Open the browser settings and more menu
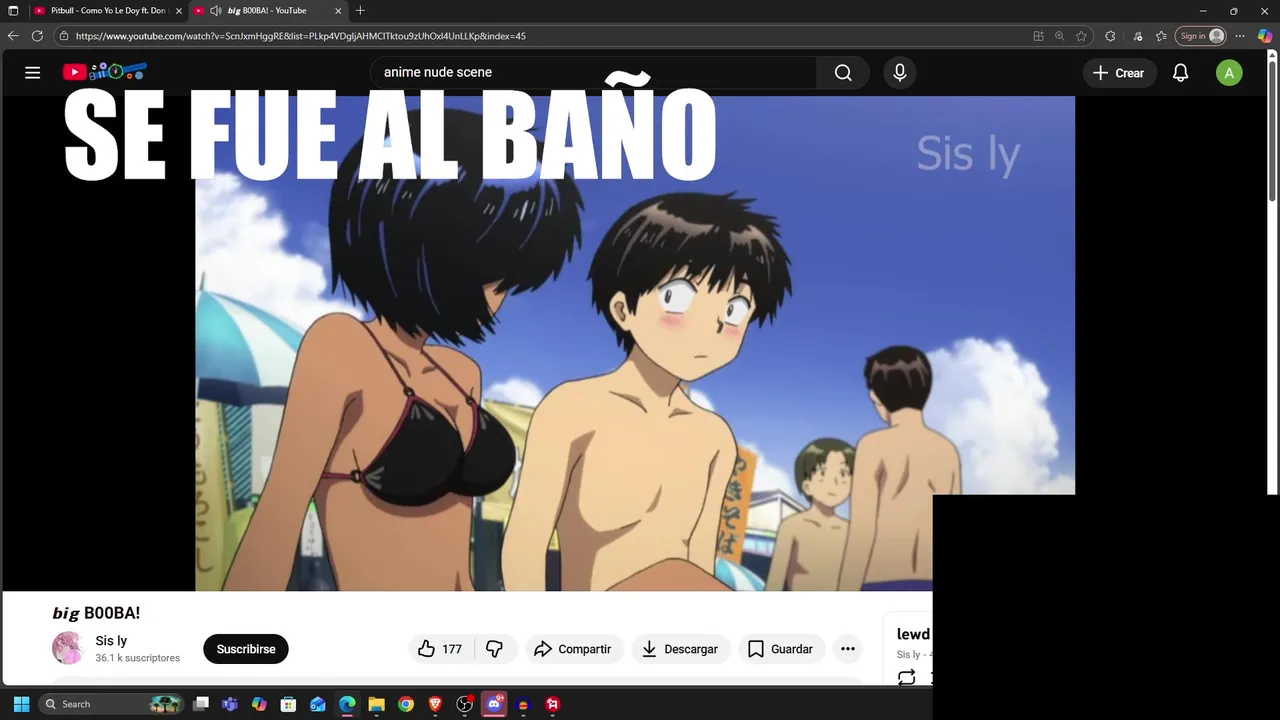Viewport: 1280px width, 720px height. [x=1240, y=36]
